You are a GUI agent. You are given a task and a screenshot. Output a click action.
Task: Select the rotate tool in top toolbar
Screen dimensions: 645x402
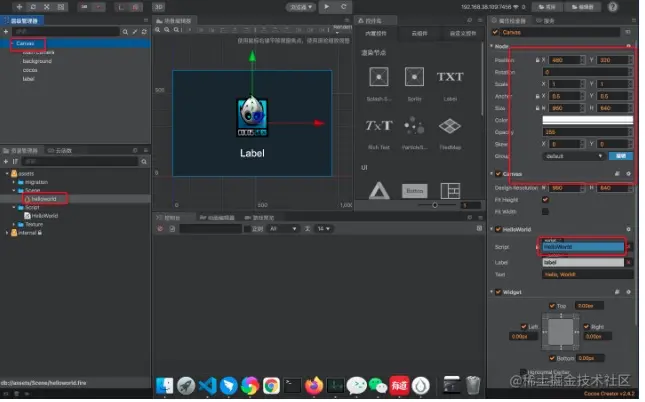tap(33, 7)
